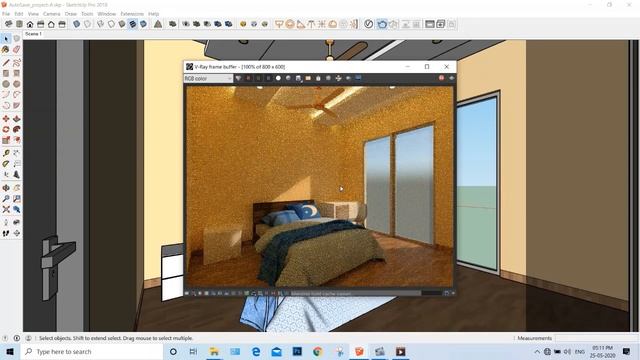Screen dimensions: 640x360
Task: Open the notification center icon
Action: (x=627, y=351)
